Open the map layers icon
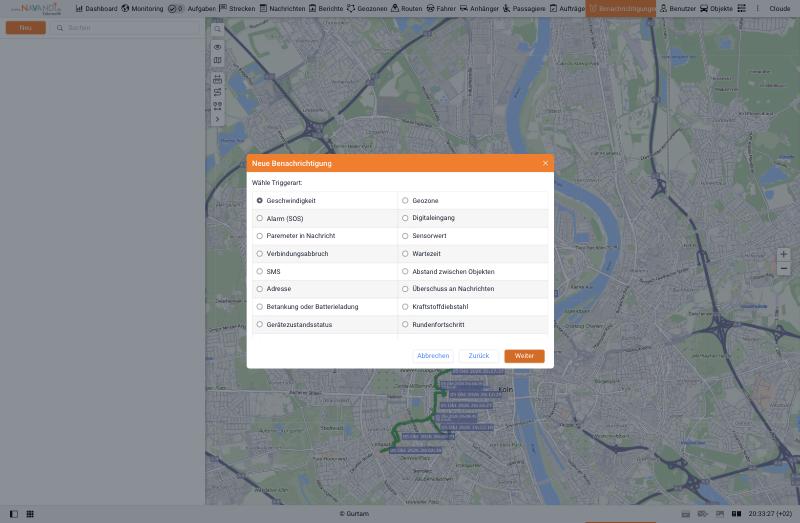Viewport: 800px width, 523px height. click(x=217, y=60)
